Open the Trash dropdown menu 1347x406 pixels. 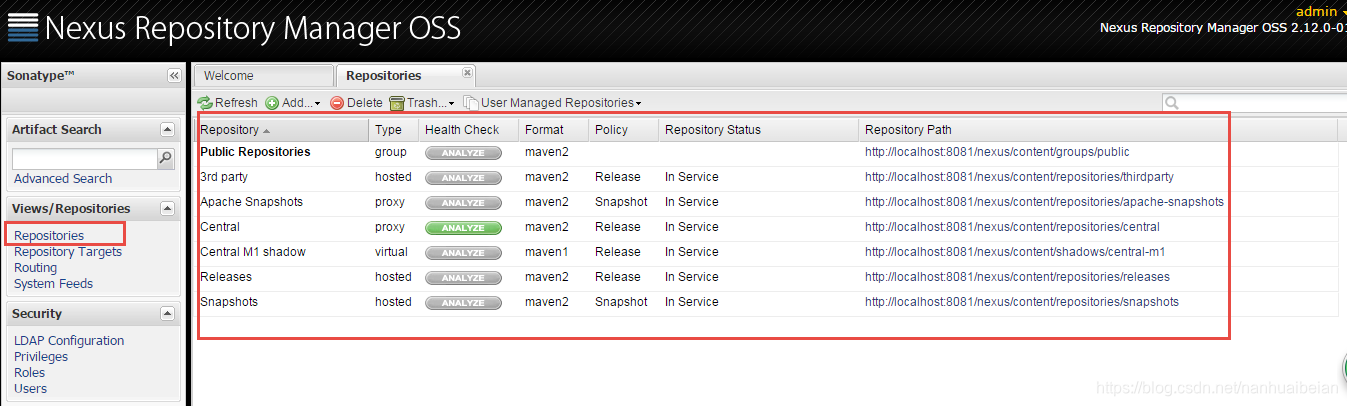pos(421,103)
